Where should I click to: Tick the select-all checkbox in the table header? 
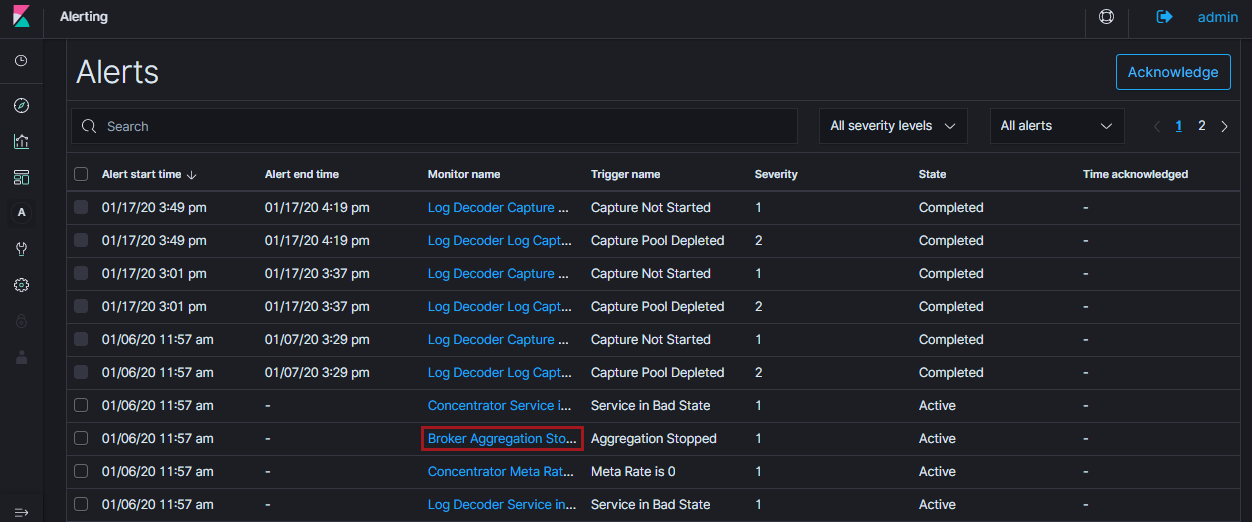[x=81, y=174]
